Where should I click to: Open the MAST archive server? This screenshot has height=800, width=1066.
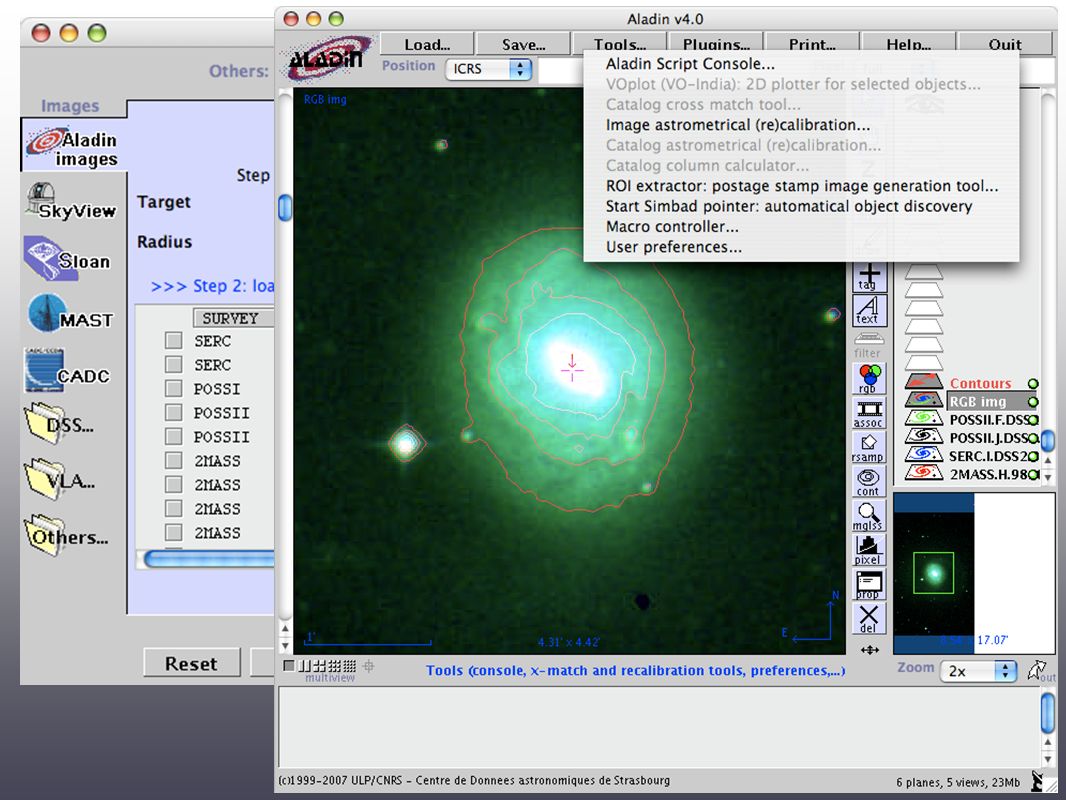tap(70, 314)
